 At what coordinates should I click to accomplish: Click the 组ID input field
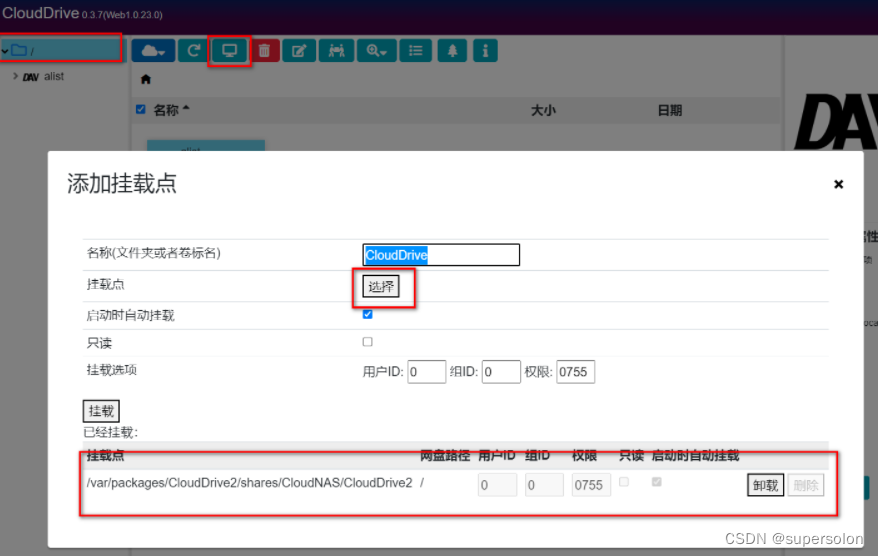[x=501, y=372]
